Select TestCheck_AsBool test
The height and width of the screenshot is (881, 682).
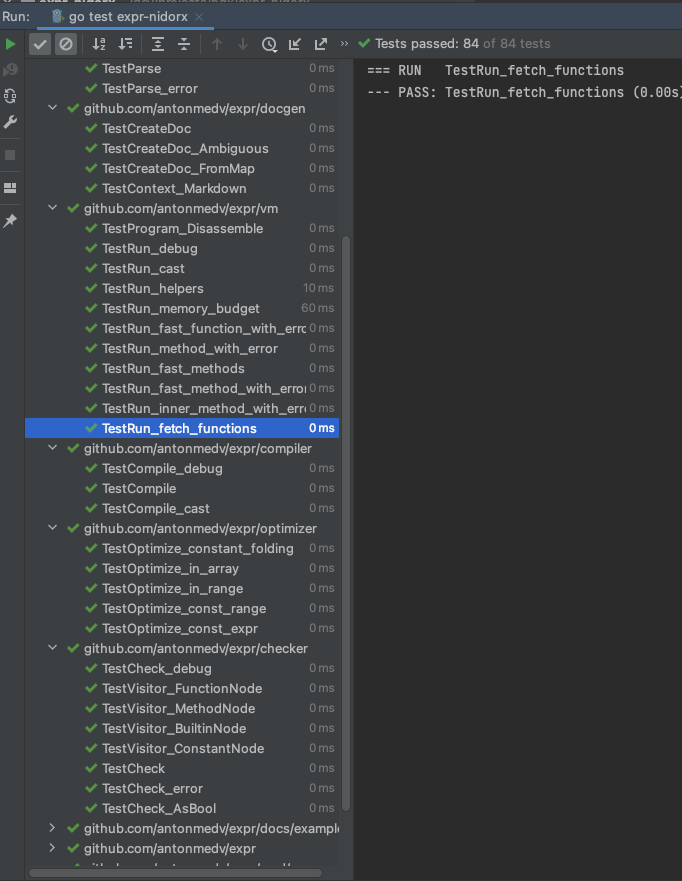tap(182, 809)
